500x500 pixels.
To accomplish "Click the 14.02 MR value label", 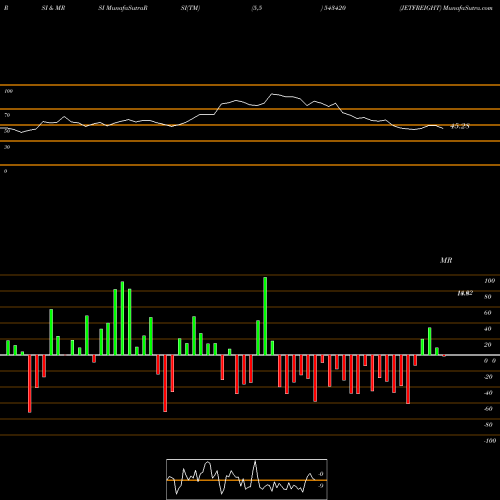I will [465, 293].
